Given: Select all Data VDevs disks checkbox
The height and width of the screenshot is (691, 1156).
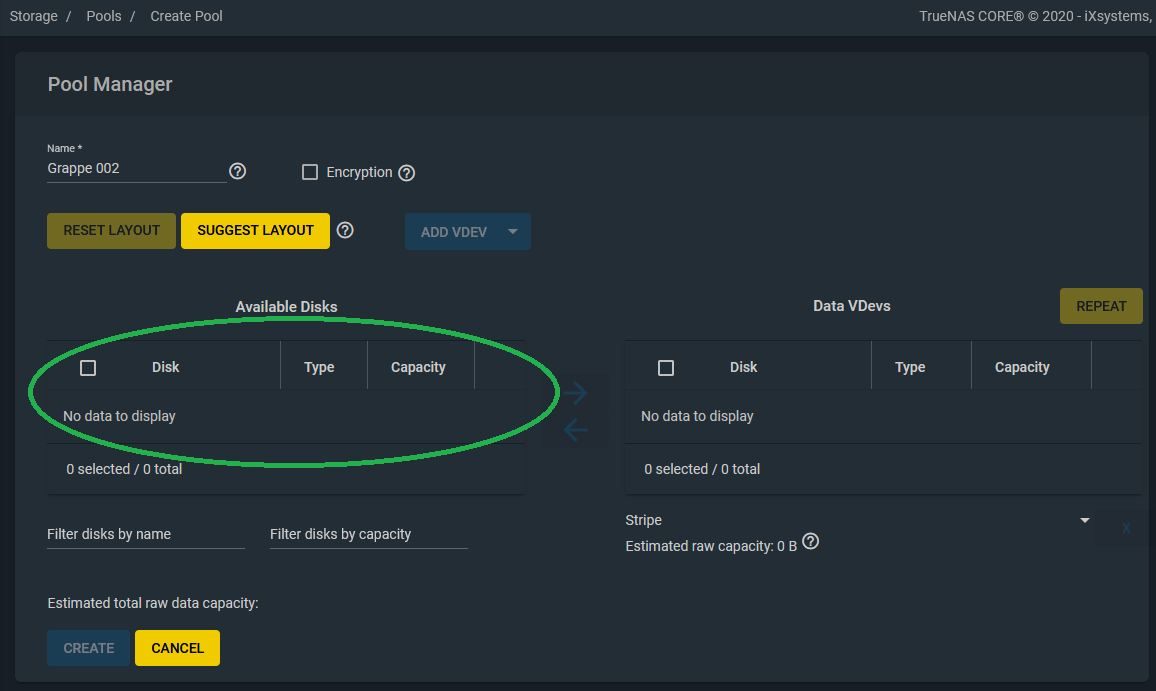Looking at the screenshot, I should tap(666, 367).
